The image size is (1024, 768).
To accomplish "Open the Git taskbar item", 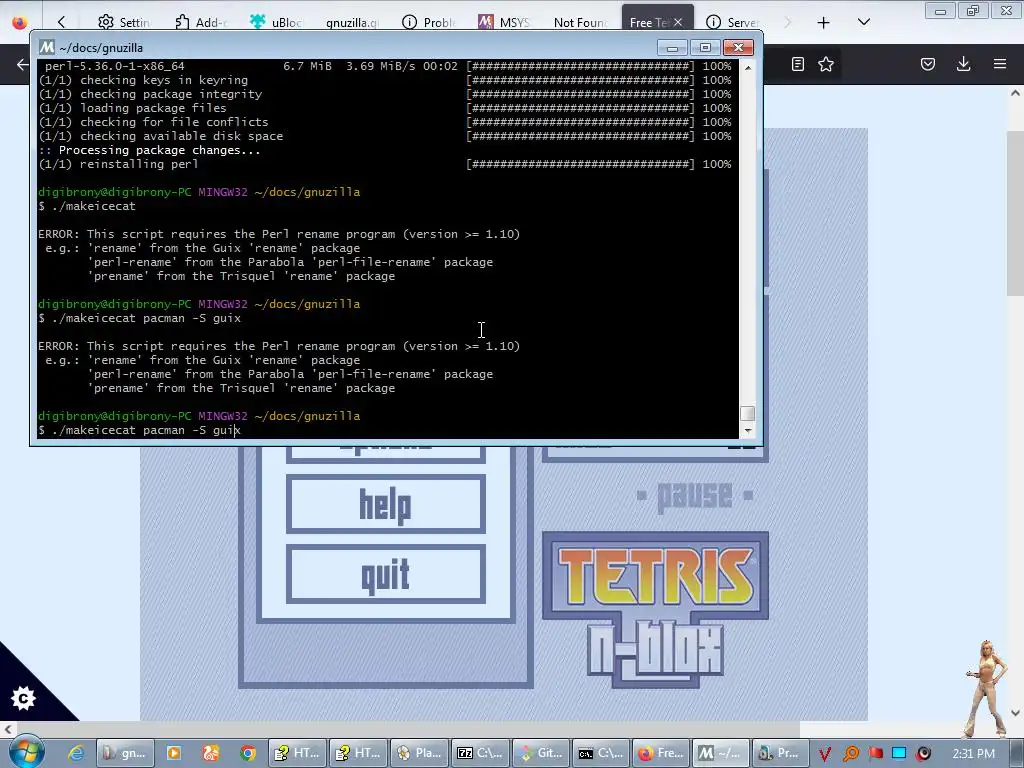I will point(541,753).
